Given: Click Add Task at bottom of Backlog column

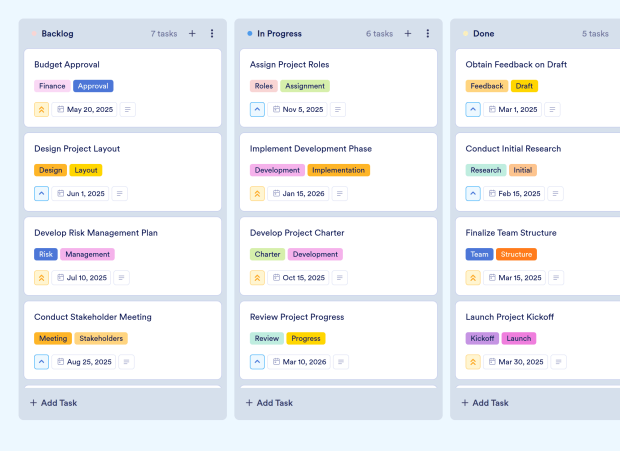Looking at the screenshot, I should (54, 403).
